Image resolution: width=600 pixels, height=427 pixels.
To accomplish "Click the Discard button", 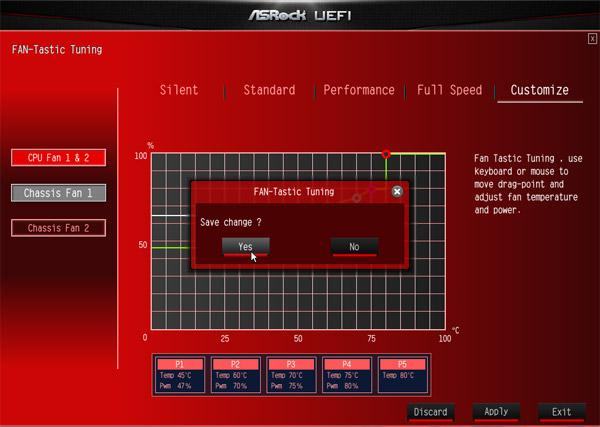I will (430, 412).
